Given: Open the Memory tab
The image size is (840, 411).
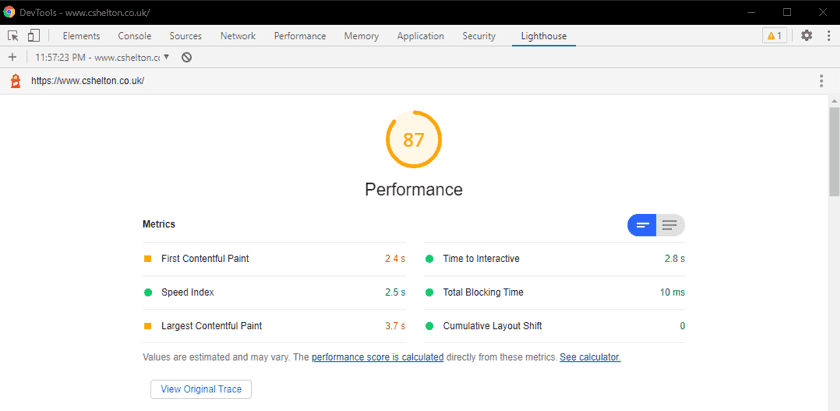Looking at the screenshot, I should tap(362, 36).
